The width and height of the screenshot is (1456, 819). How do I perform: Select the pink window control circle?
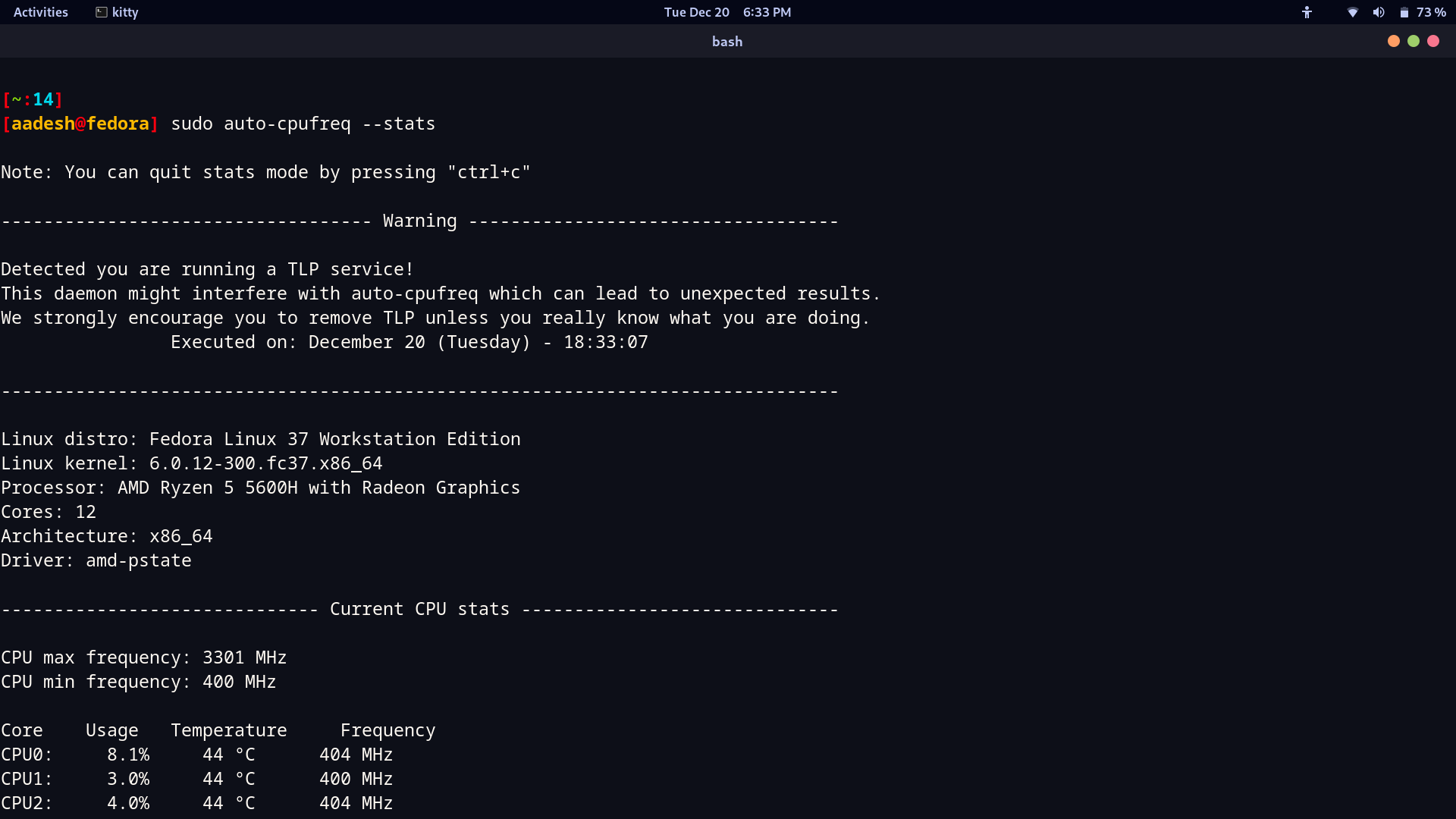tap(1433, 40)
